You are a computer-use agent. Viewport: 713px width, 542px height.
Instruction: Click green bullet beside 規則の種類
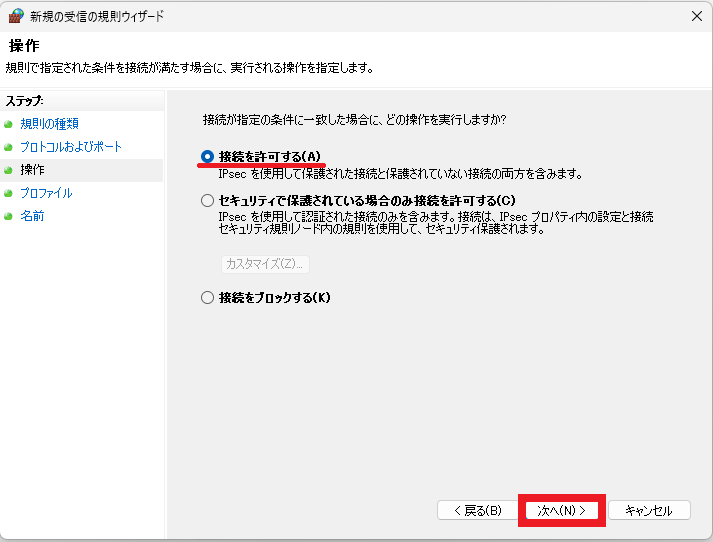click(x=8, y=124)
